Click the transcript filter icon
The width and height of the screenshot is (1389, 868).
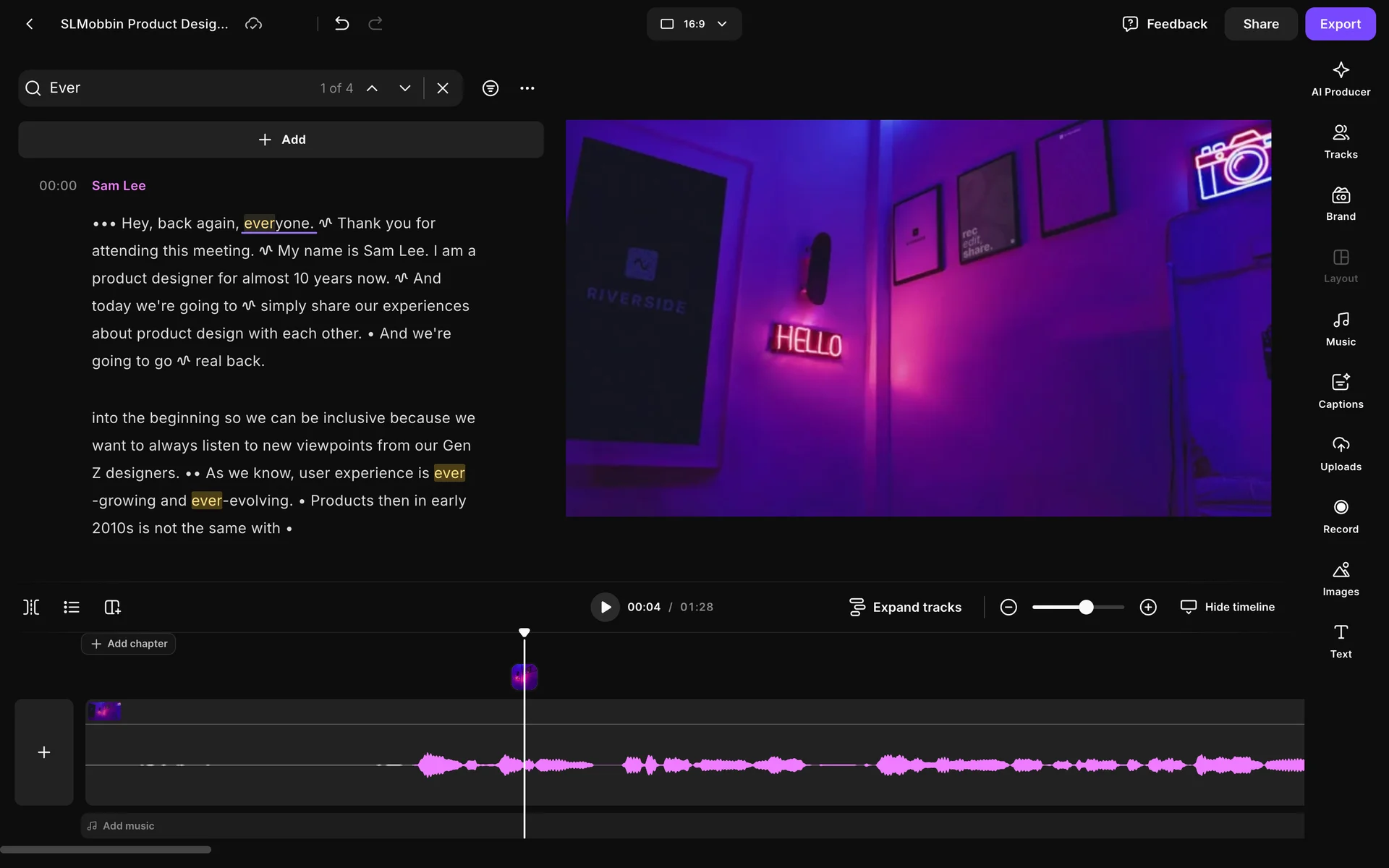click(x=490, y=88)
